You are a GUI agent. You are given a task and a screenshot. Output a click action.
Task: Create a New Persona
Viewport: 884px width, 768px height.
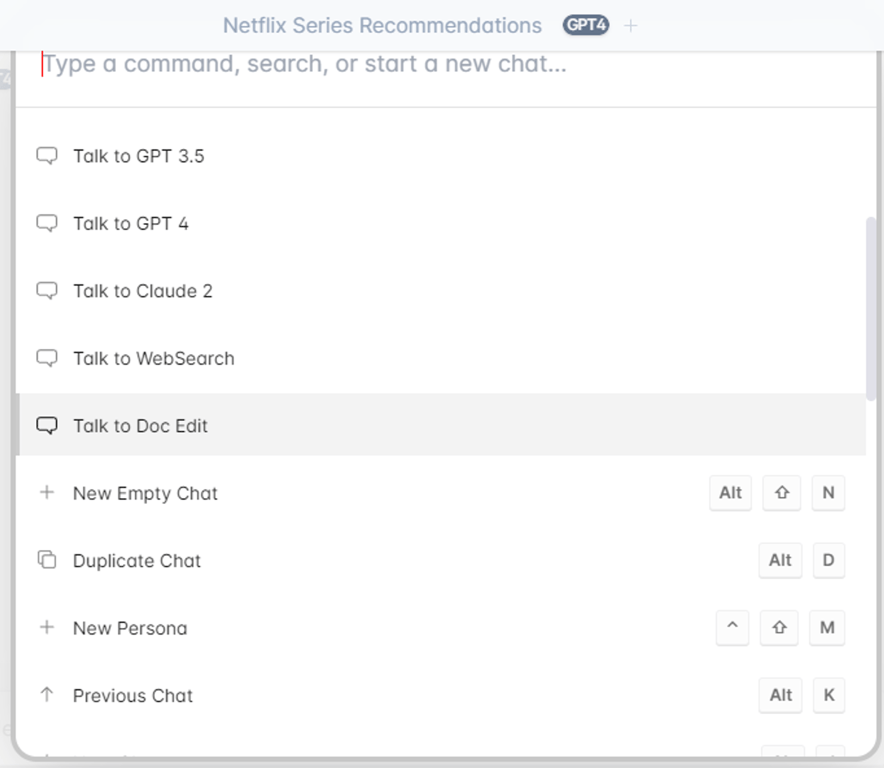pyautogui.click(x=130, y=628)
